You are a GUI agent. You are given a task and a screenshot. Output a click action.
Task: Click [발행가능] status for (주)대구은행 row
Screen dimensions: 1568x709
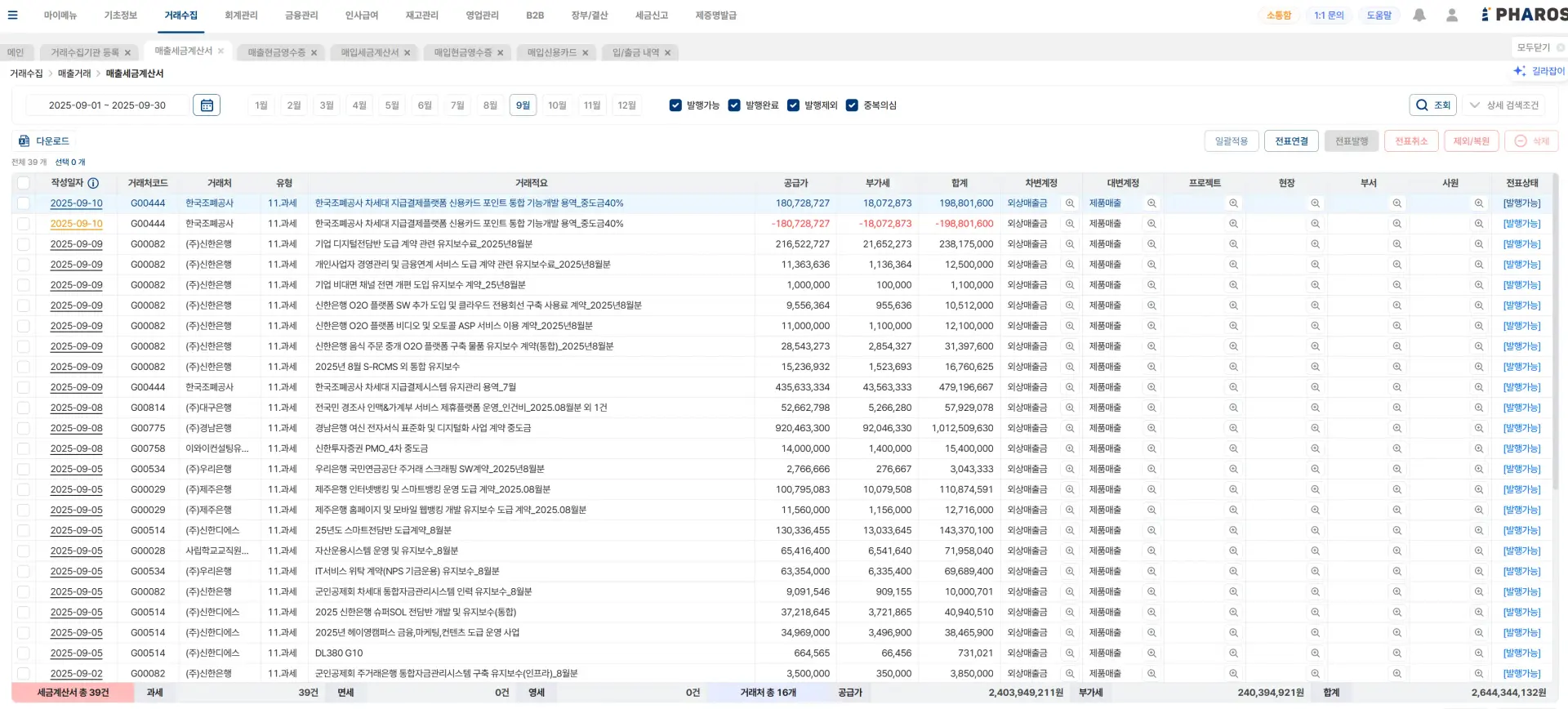pos(1521,408)
